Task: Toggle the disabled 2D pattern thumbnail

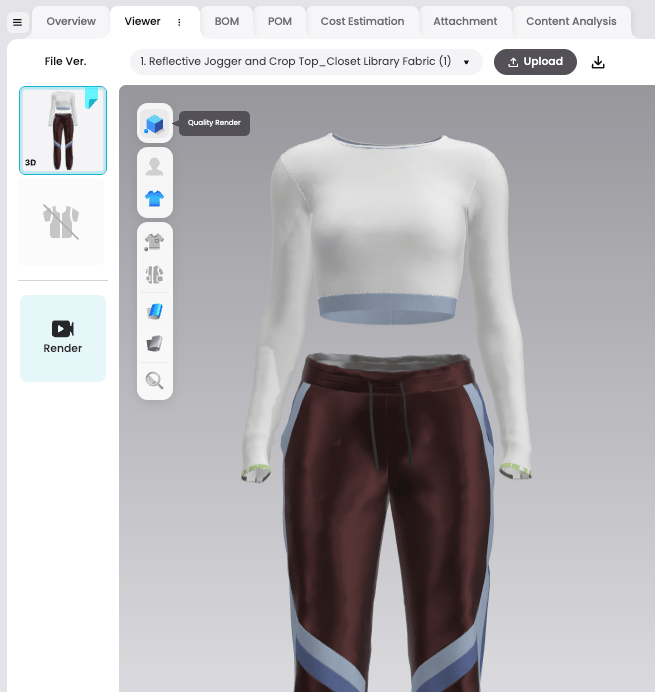Action: tap(61, 222)
